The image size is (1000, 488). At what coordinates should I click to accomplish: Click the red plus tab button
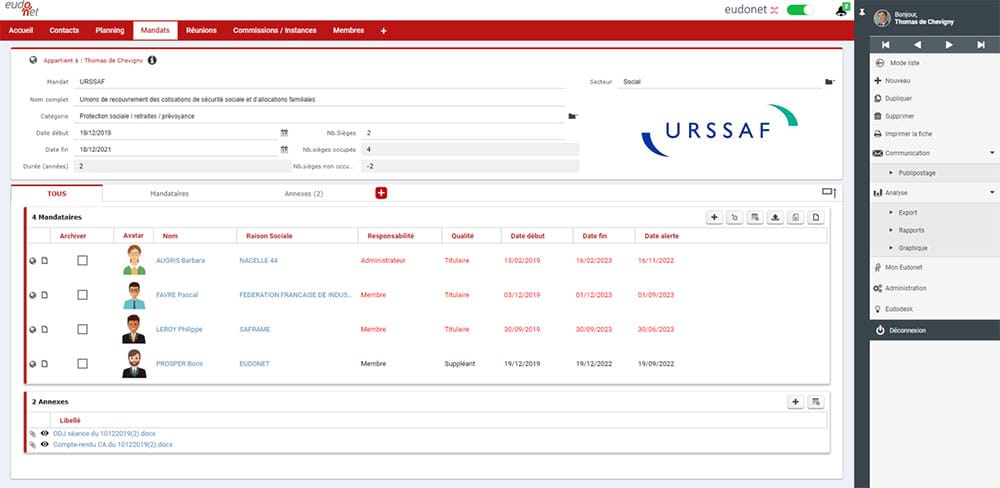pos(381,193)
